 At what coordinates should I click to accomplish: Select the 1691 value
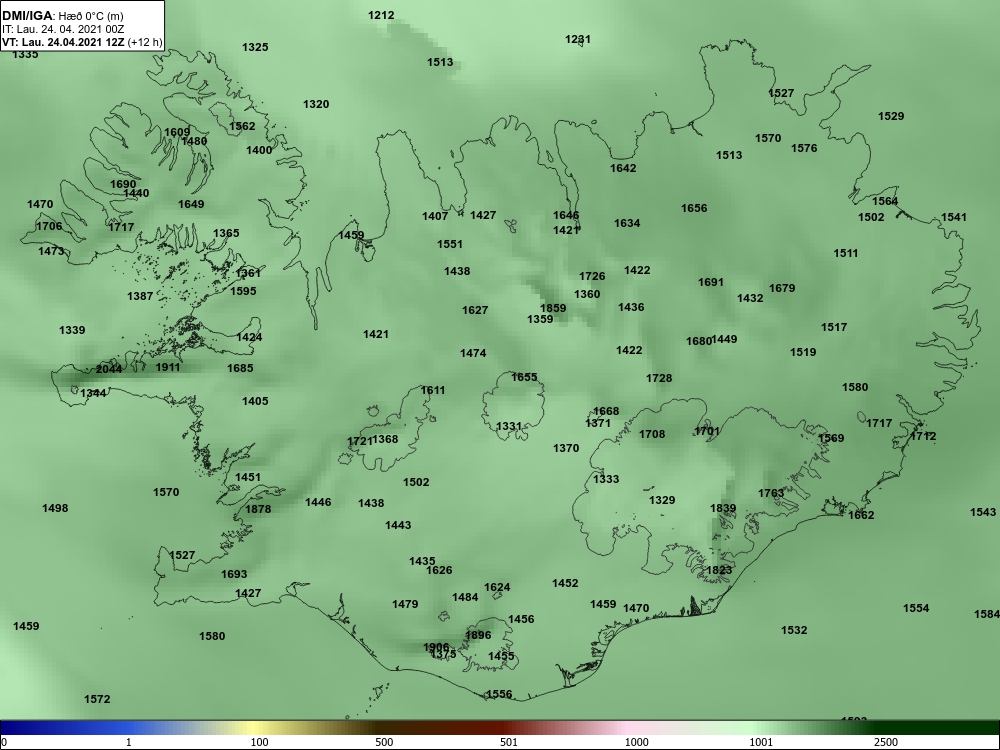[x=711, y=283]
